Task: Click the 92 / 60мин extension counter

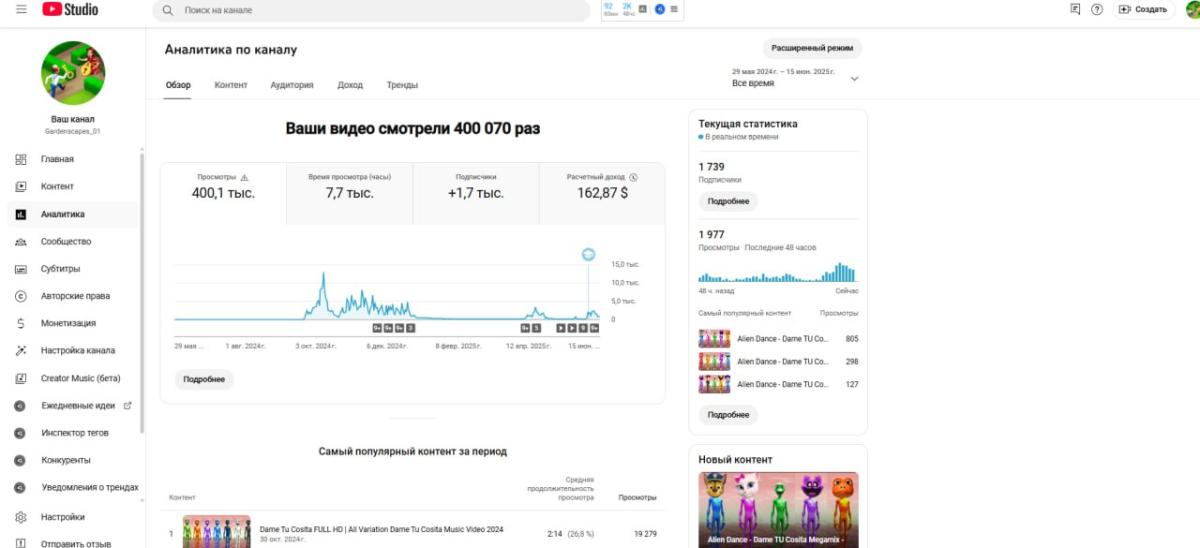Action: tap(610, 9)
